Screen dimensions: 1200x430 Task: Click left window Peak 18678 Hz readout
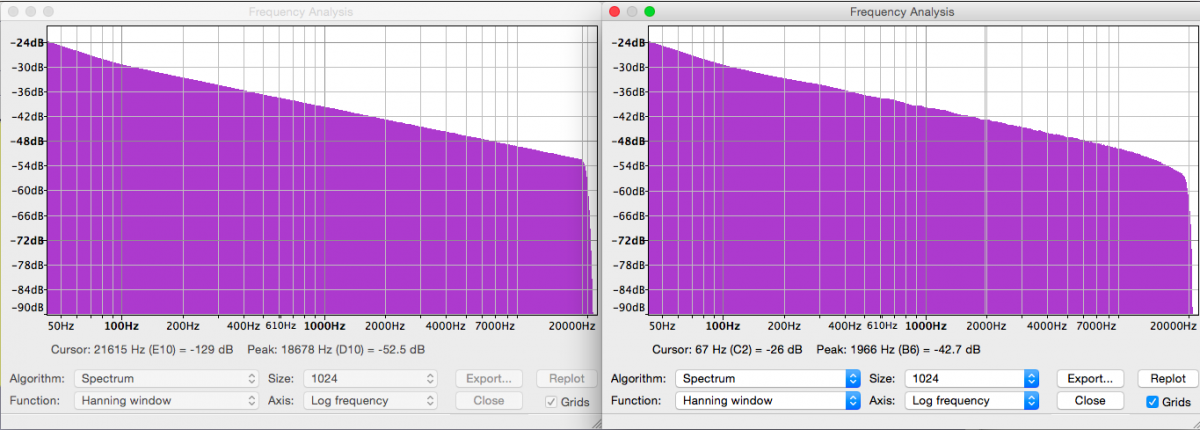pyautogui.click(x=341, y=350)
